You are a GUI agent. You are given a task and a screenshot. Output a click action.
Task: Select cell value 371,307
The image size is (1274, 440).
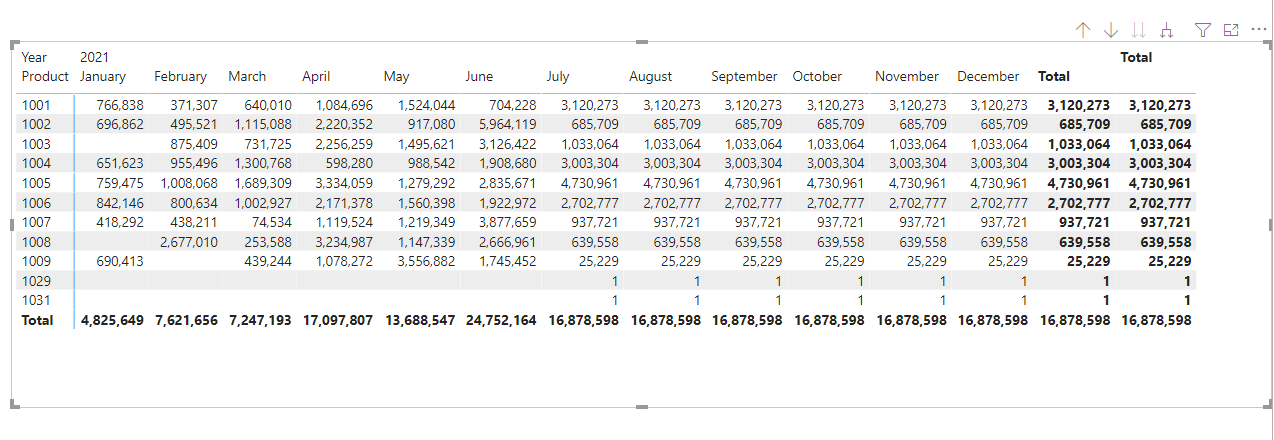[x=194, y=105]
